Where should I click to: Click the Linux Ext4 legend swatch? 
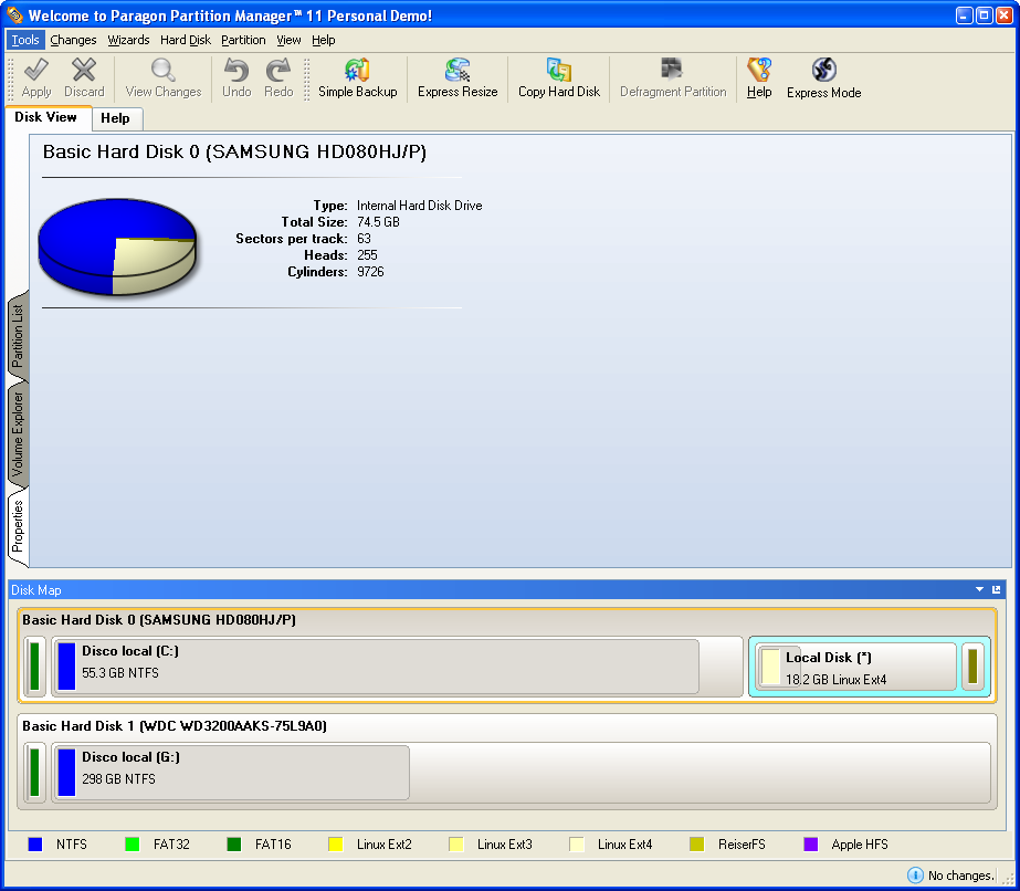[576, 844]
